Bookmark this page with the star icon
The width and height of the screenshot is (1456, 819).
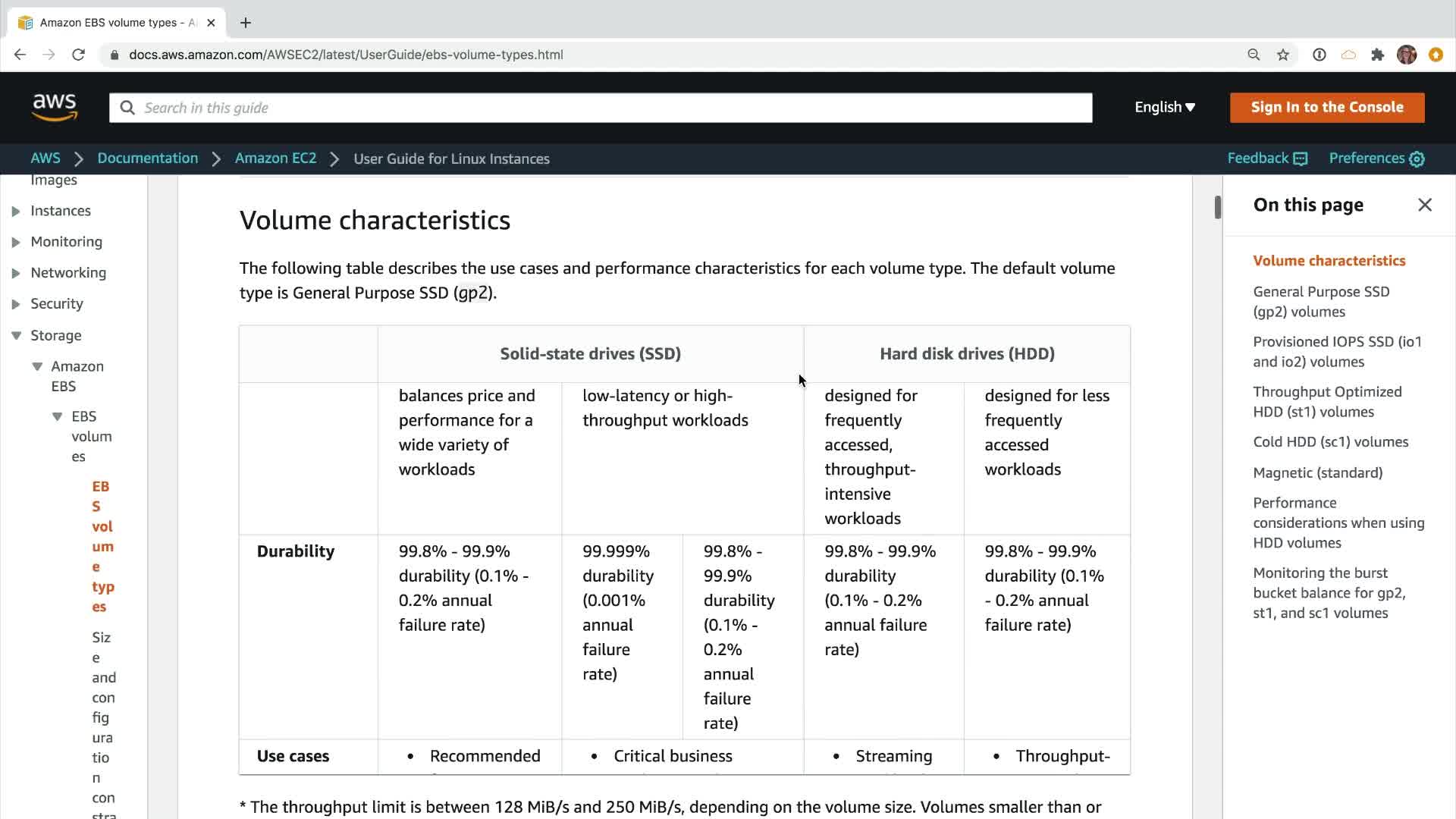point(1283,55)
